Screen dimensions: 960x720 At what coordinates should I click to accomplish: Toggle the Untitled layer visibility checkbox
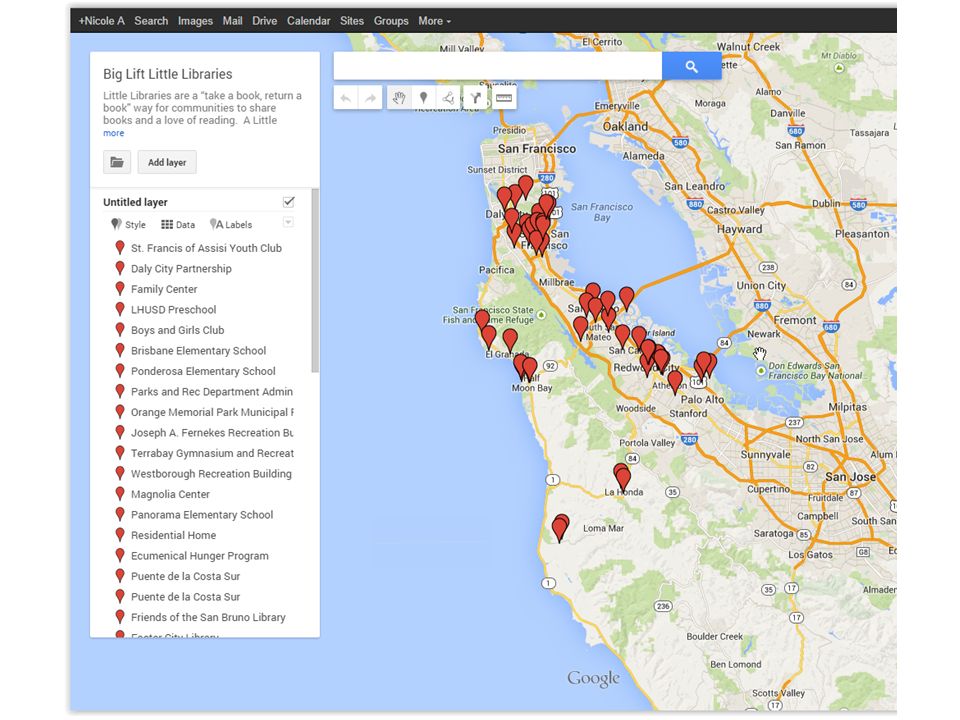[289, 201]
